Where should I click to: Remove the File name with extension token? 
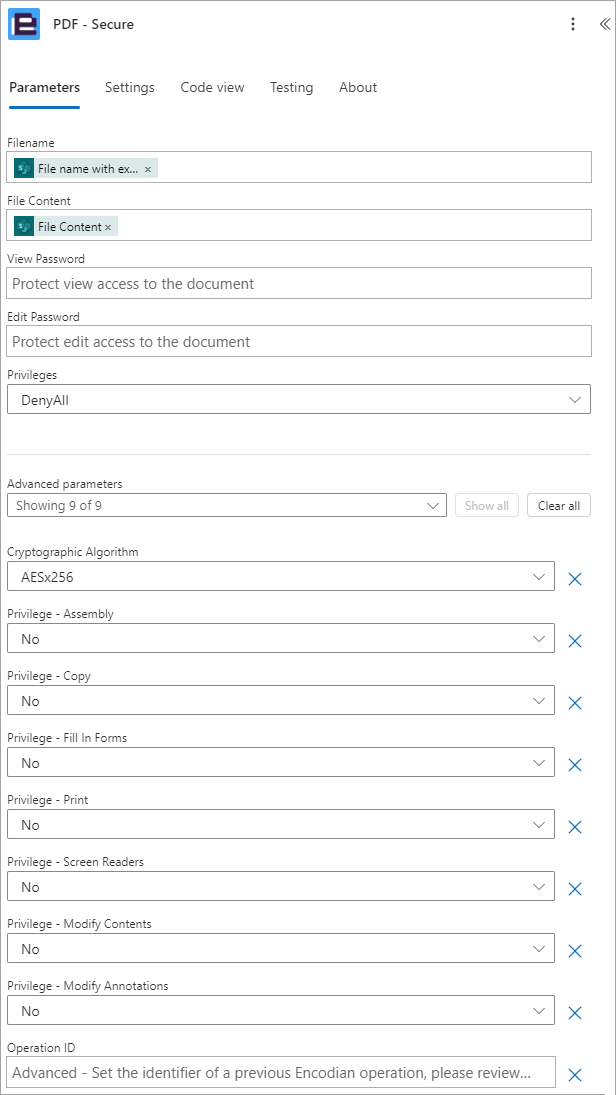pyautogui.click(x=147, y=170)
